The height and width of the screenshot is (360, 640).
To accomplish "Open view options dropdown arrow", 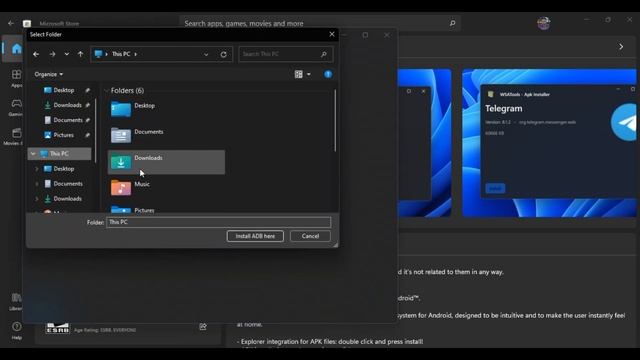I will (309, 74).
